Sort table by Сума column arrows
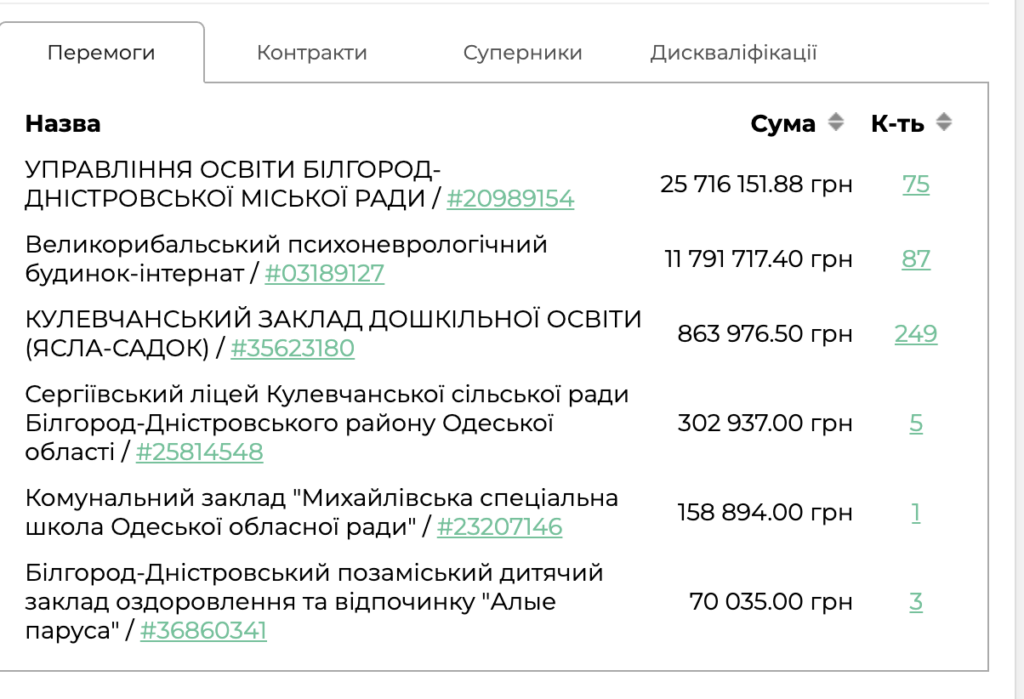 836,123
